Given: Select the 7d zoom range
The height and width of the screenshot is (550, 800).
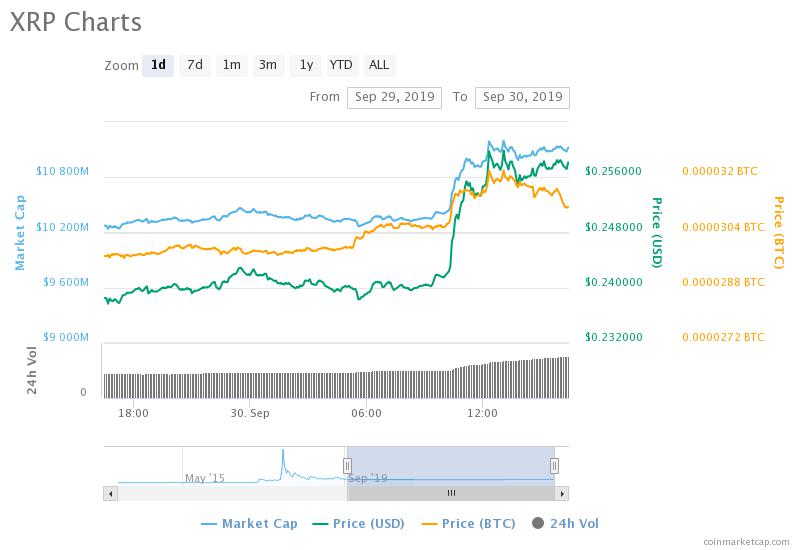Looking at the screenshot, I should click(x=195, y=65).
